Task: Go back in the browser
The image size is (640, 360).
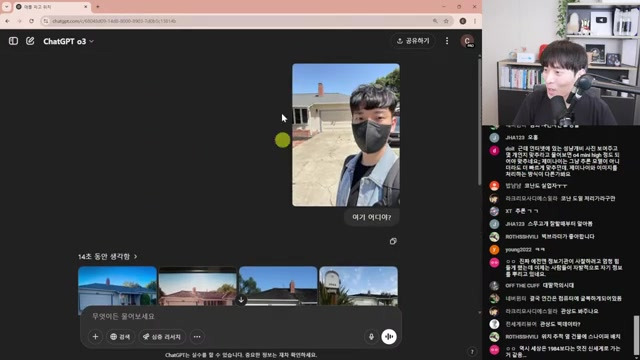Action: tap(7, 21)
